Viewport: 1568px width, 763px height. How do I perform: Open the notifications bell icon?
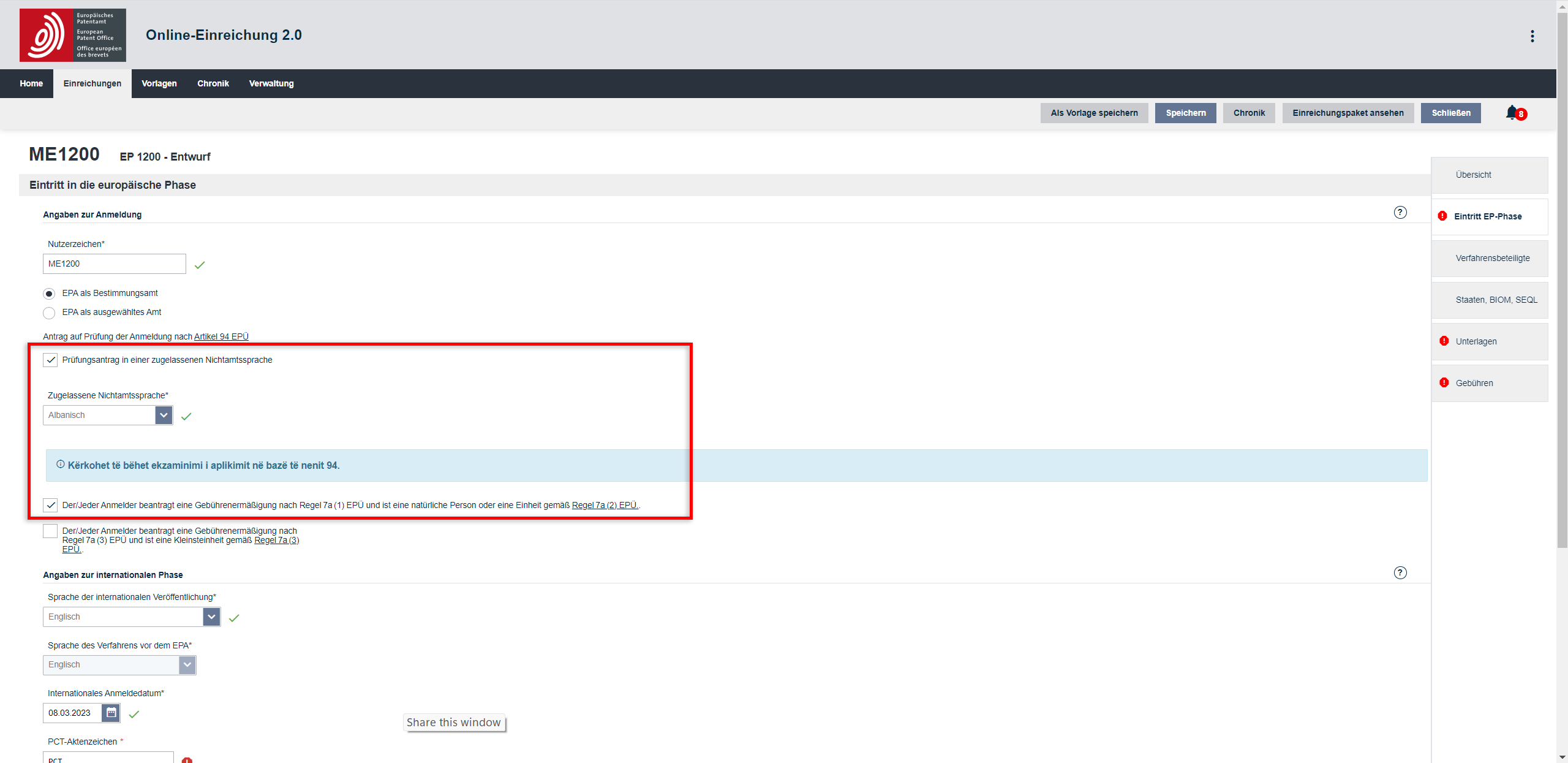pyautogui.click(x=1512, y=113)
